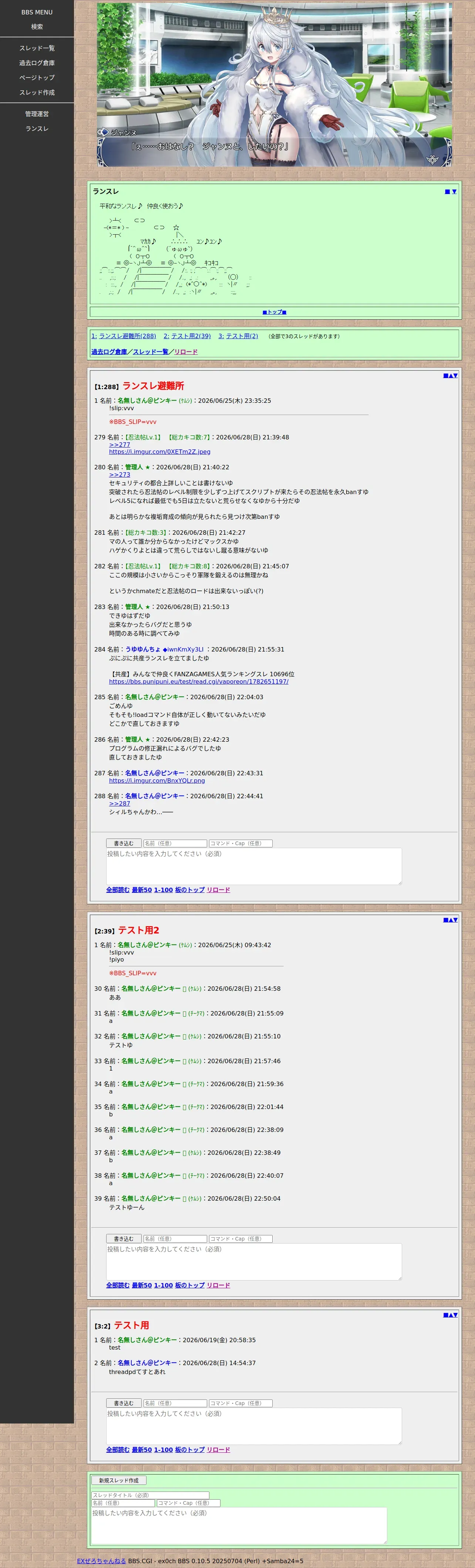Click the ▼ icon on ランスレ避難所 thread
This screenshot has height=1568, width=475.
455,375
